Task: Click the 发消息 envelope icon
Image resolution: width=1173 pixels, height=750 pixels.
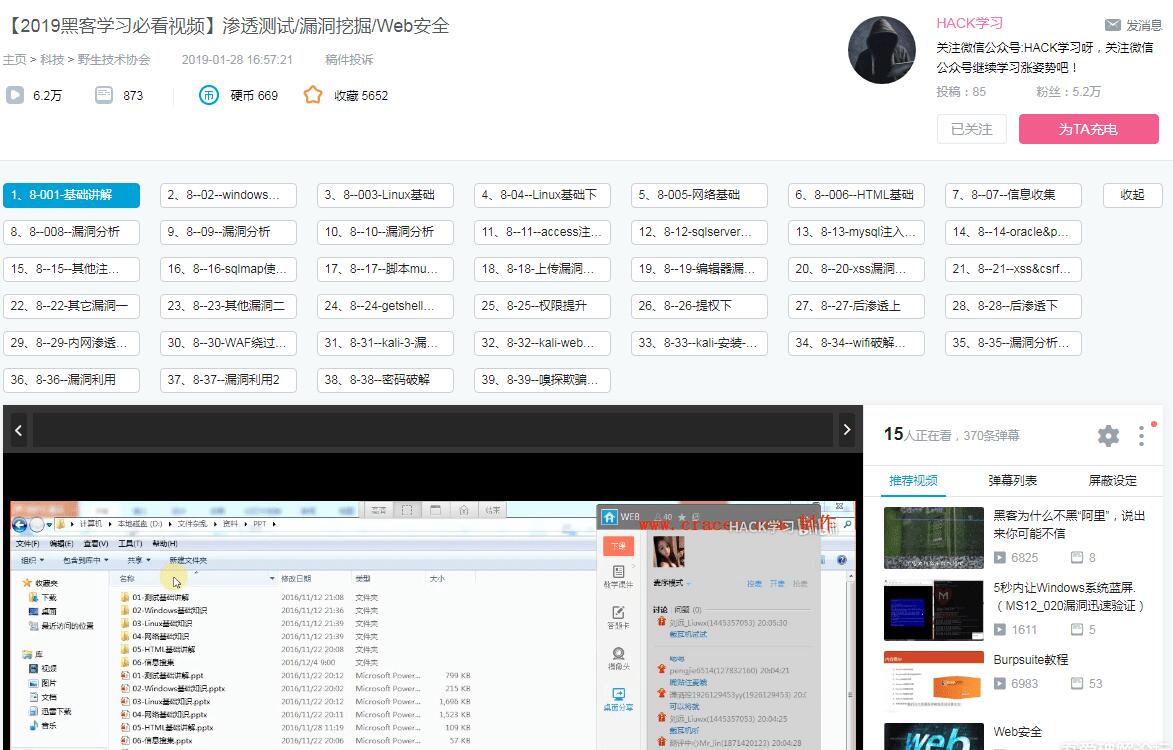Action: click(x=1115, y=21)
